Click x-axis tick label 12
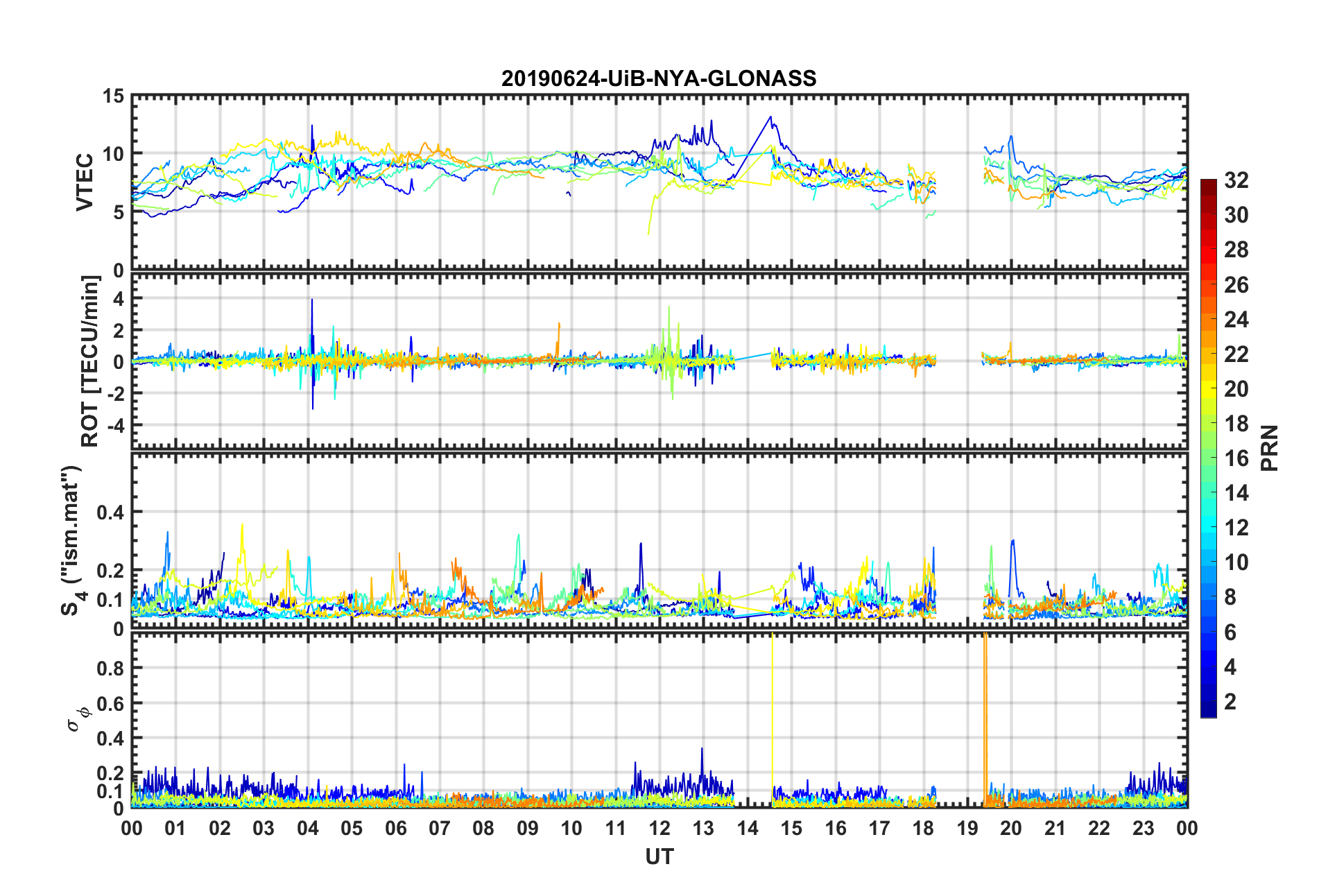This screenshot has height=896, width=1319. click(x=659, y=828)
